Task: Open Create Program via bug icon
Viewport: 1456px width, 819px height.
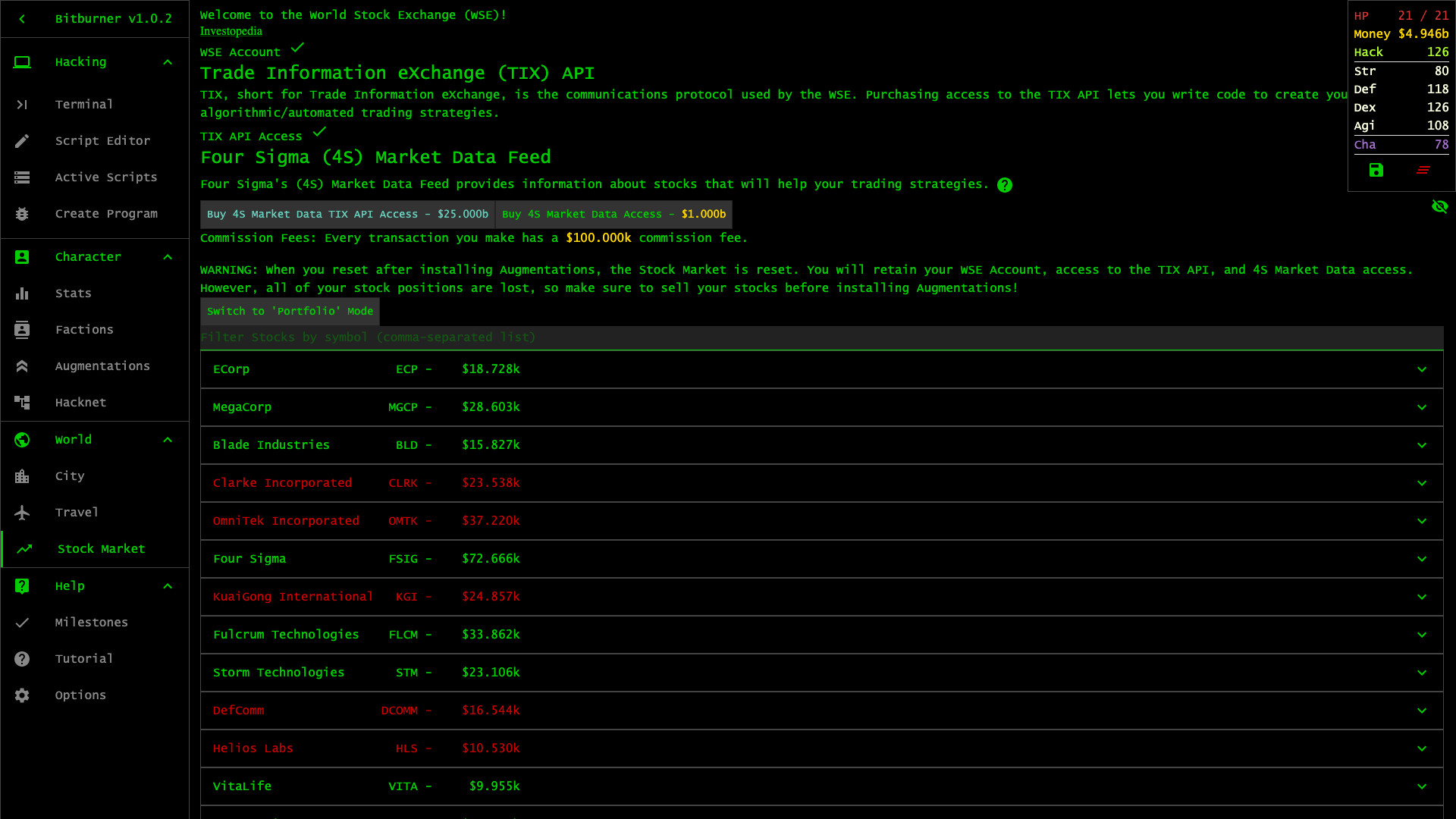Action: tap(106, 213)
